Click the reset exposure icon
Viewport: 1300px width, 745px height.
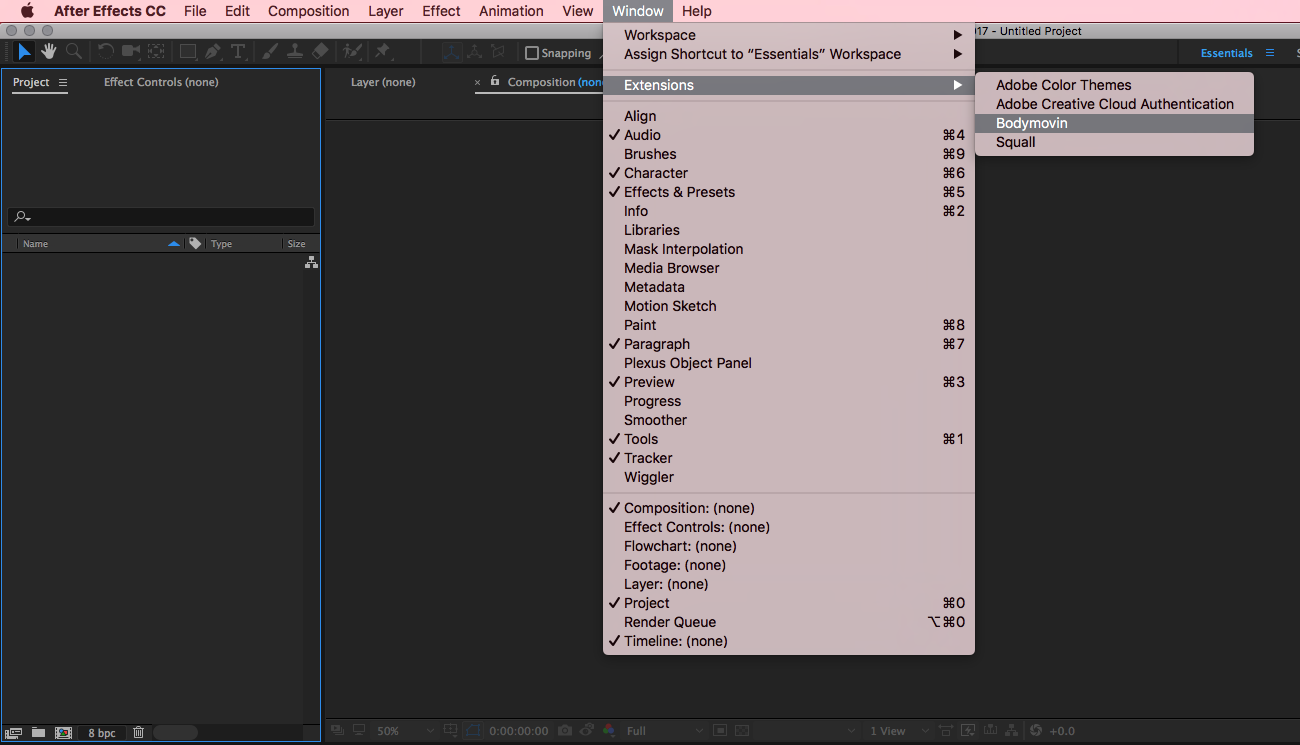1036,731
